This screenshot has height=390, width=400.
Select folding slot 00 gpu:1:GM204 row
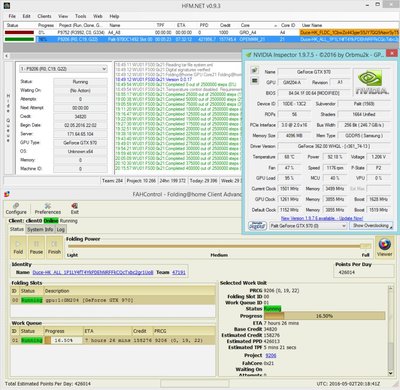[113, 300]
